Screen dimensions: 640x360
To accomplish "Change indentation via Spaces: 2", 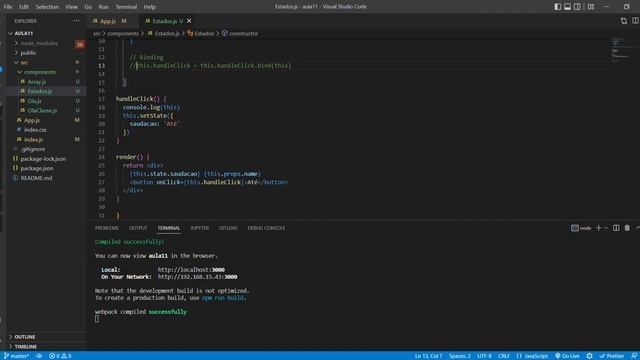I will 460,356.
